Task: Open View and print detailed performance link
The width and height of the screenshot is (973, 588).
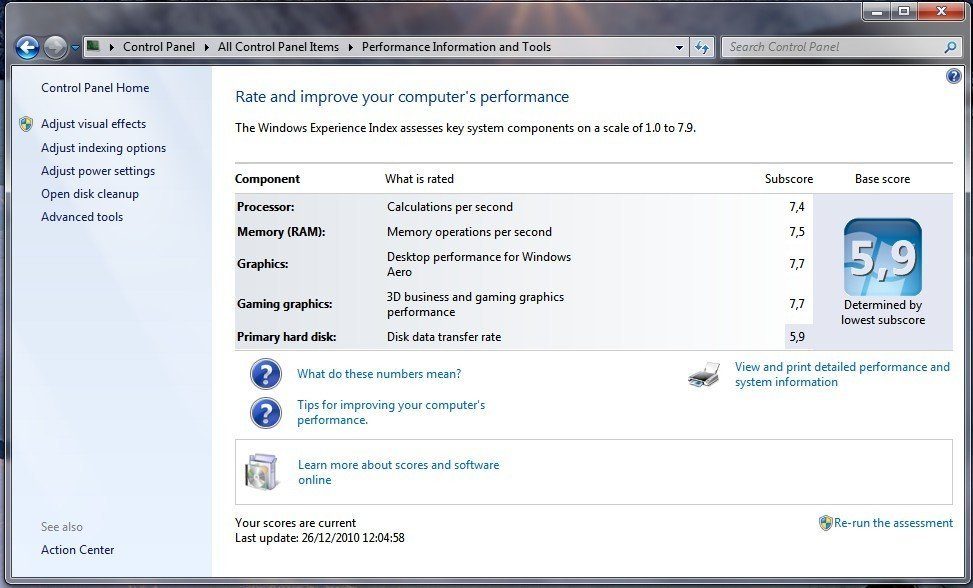Action: tap(842, 375)
